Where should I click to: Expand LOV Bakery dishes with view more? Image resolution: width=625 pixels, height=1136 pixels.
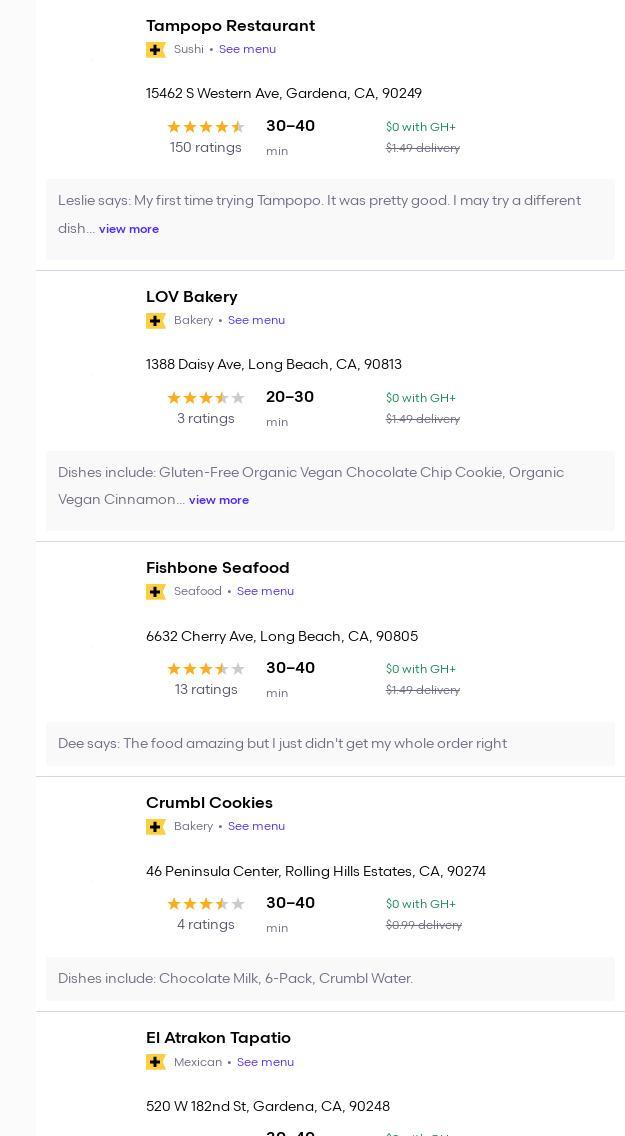click(219, 500)
